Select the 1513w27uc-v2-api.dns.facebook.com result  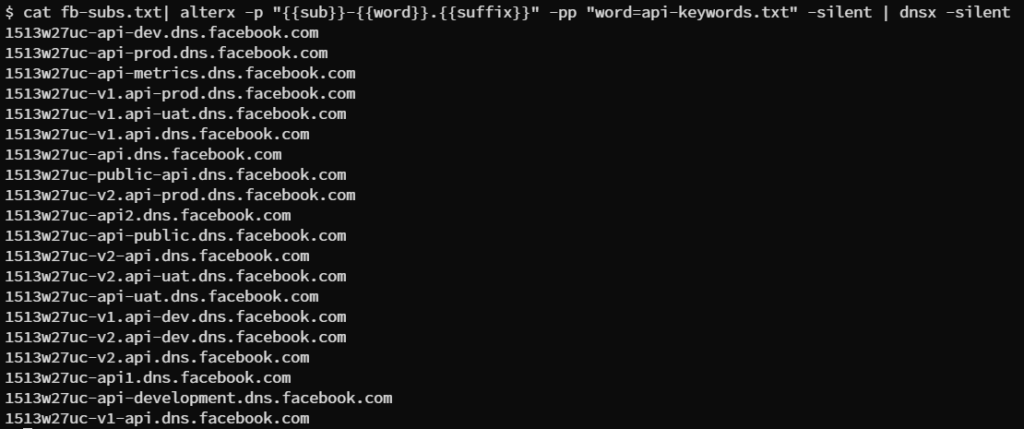pyautogui.click(x=157, y=255)
